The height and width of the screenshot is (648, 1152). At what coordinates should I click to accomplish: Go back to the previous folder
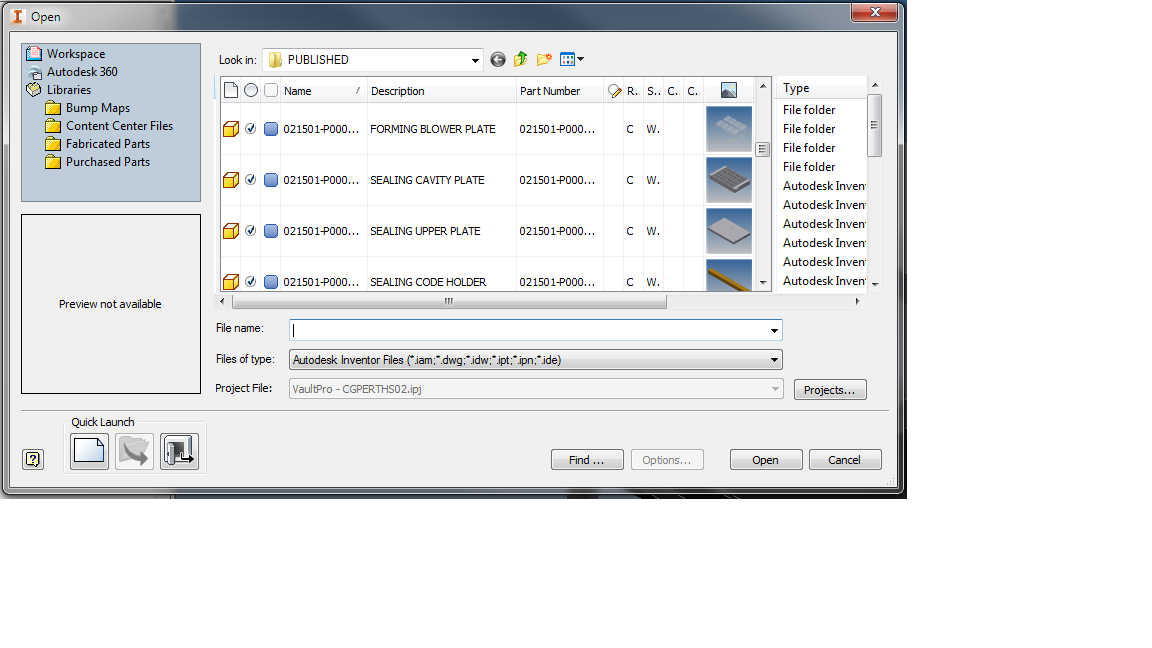[x=497, y=60]
